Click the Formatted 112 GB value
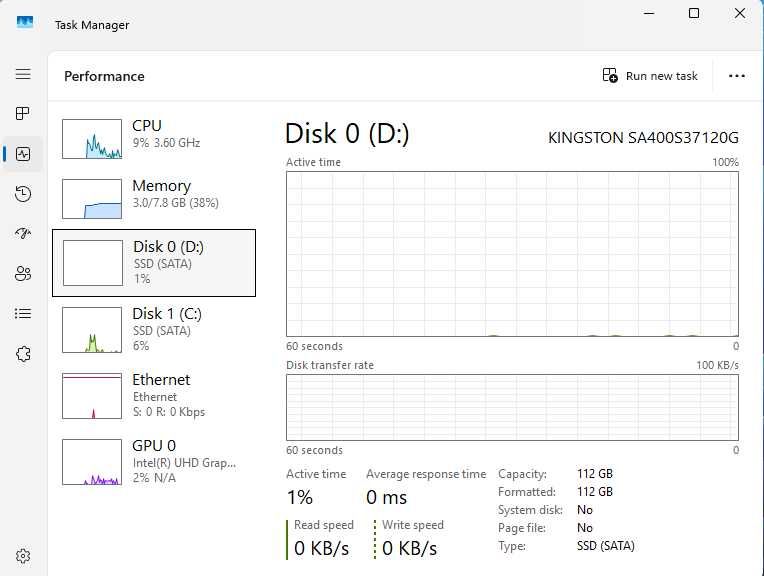Viewport: 764px width, 576px height. coord(595,492)
